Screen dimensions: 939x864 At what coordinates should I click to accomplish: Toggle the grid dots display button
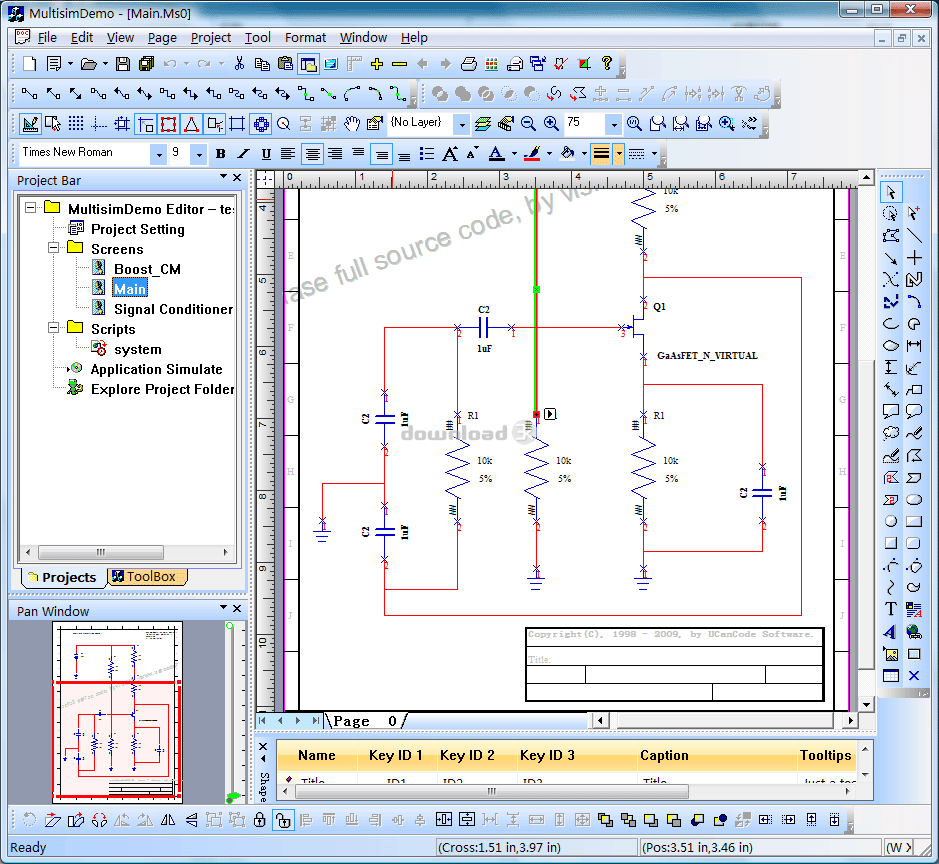coord(76,124)
